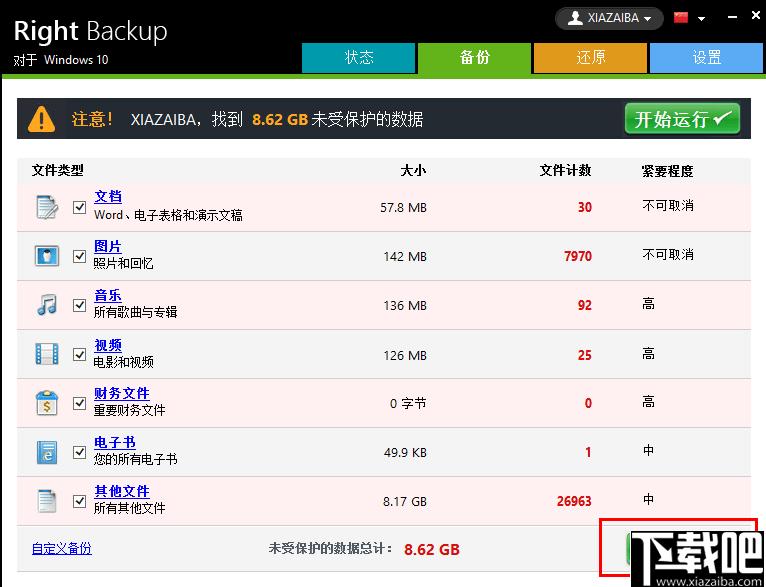Toggle the 视频 video checkbox

pyautogui.click(x=79, y=354)
